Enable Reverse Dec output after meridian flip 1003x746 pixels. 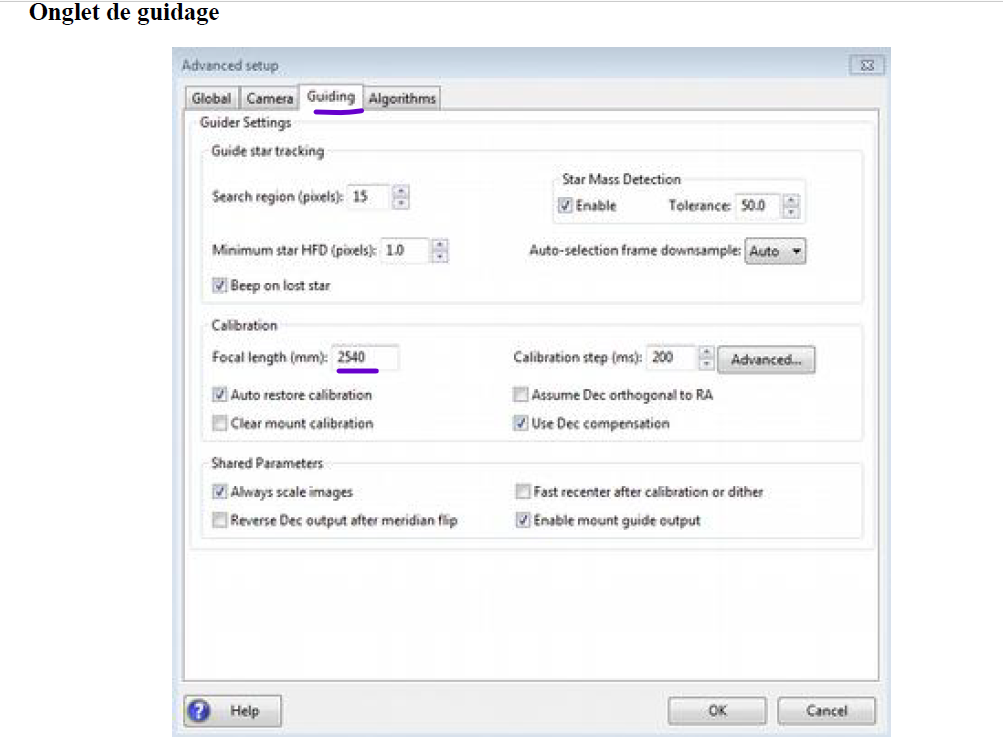(220, 520)
